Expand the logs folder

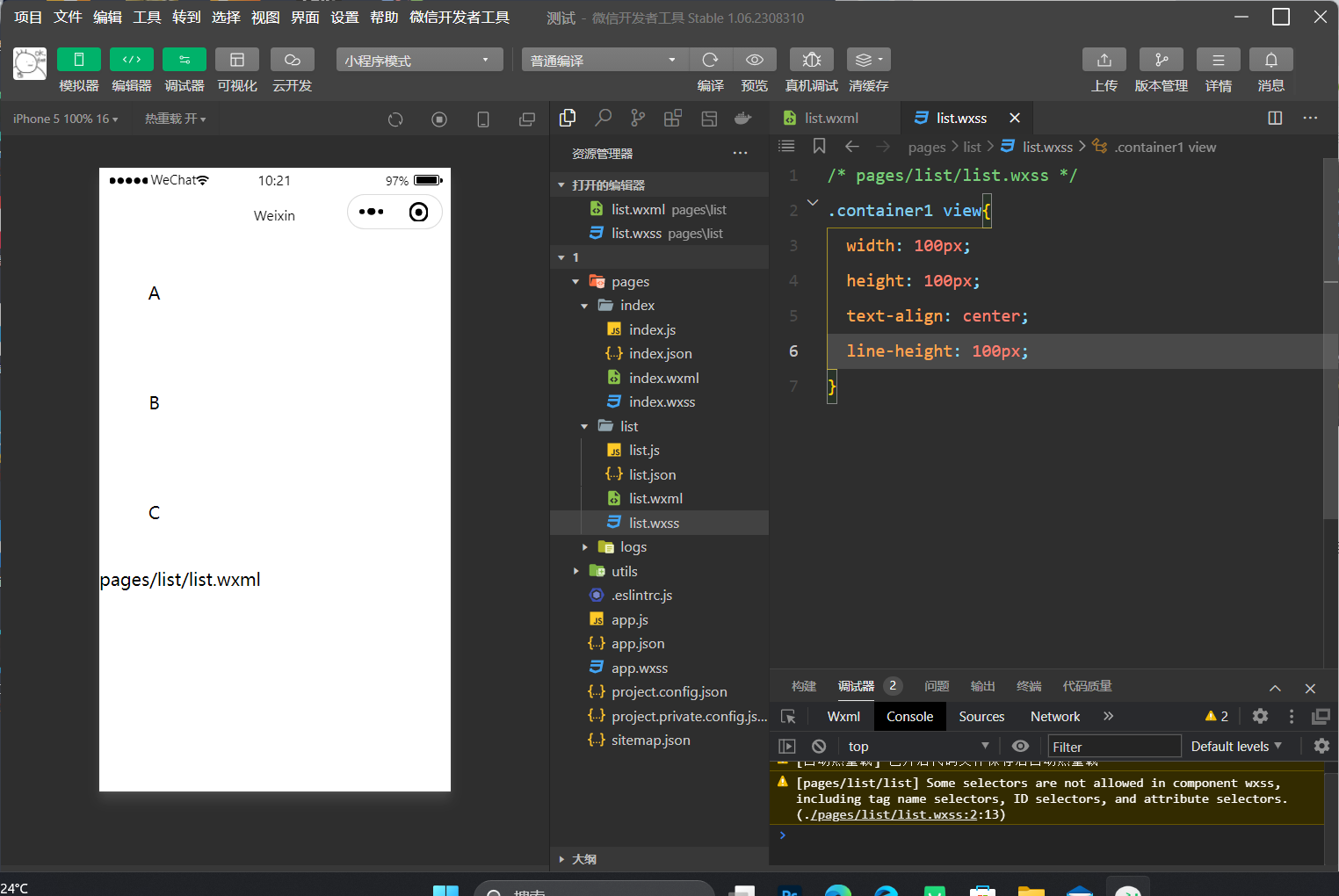[584, 547]
